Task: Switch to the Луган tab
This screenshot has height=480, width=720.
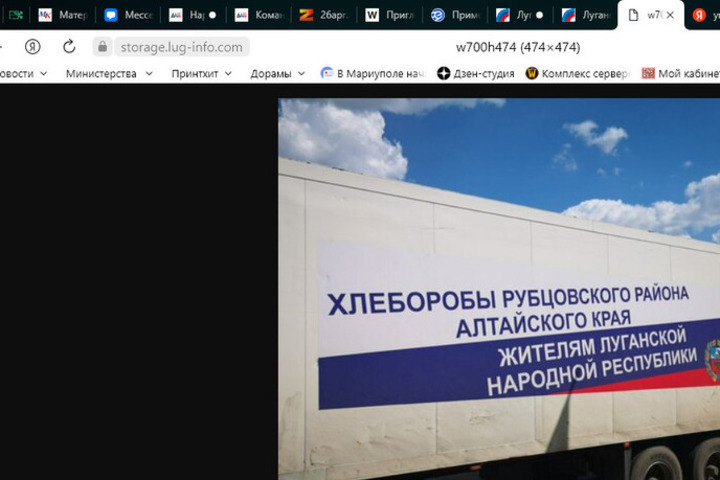Action: tap(583, 15)
